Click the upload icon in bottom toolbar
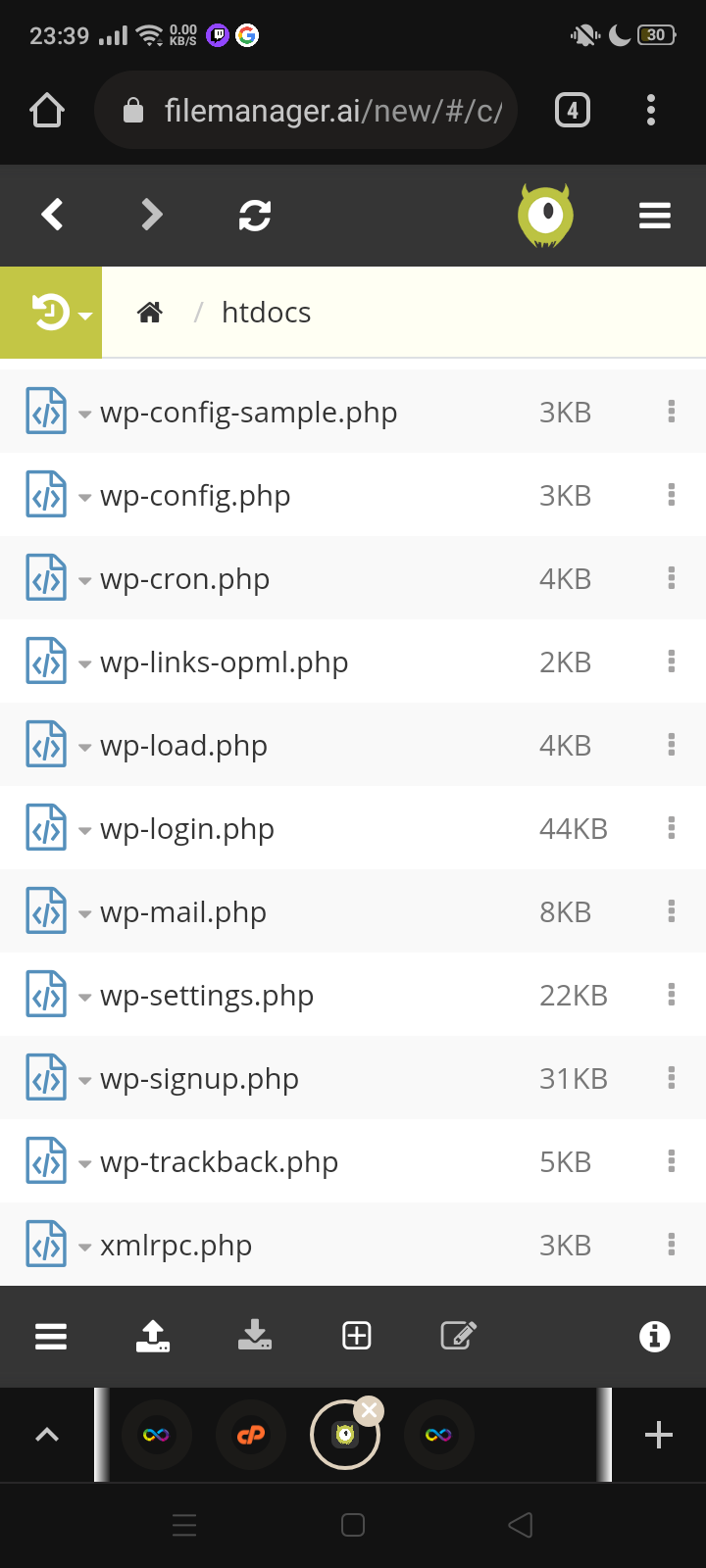This screenshot has width=706, height=1568. coord(153,1336)
